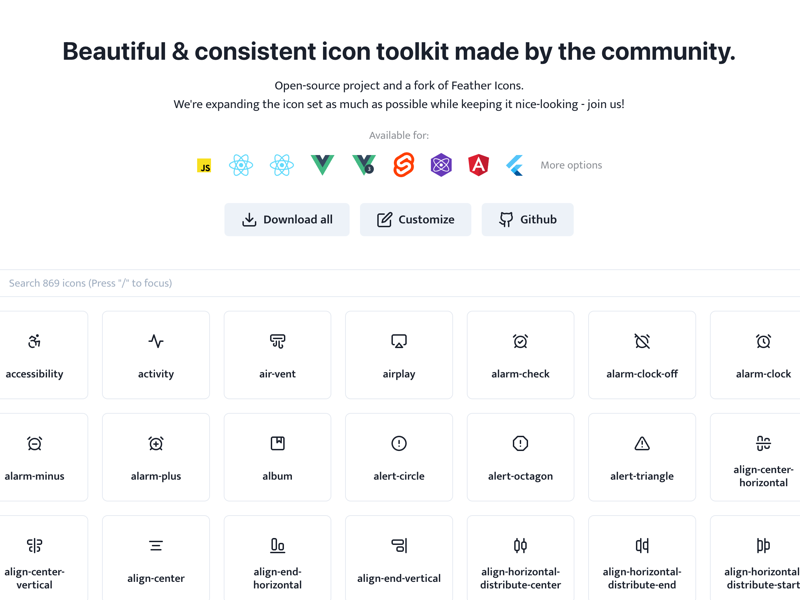Click the activity icon
The height and width of the screenshot is (600, 800).
coord(155,355)
